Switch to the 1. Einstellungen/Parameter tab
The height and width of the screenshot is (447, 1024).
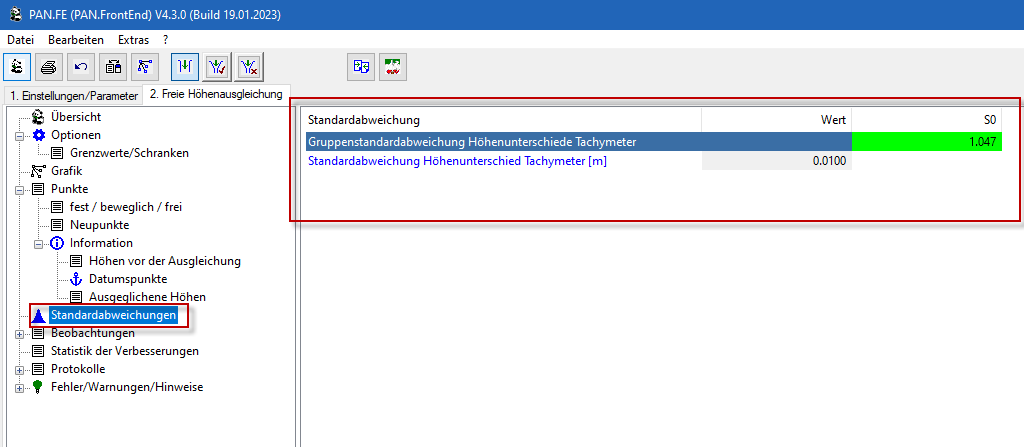click(x=73, y=96)
